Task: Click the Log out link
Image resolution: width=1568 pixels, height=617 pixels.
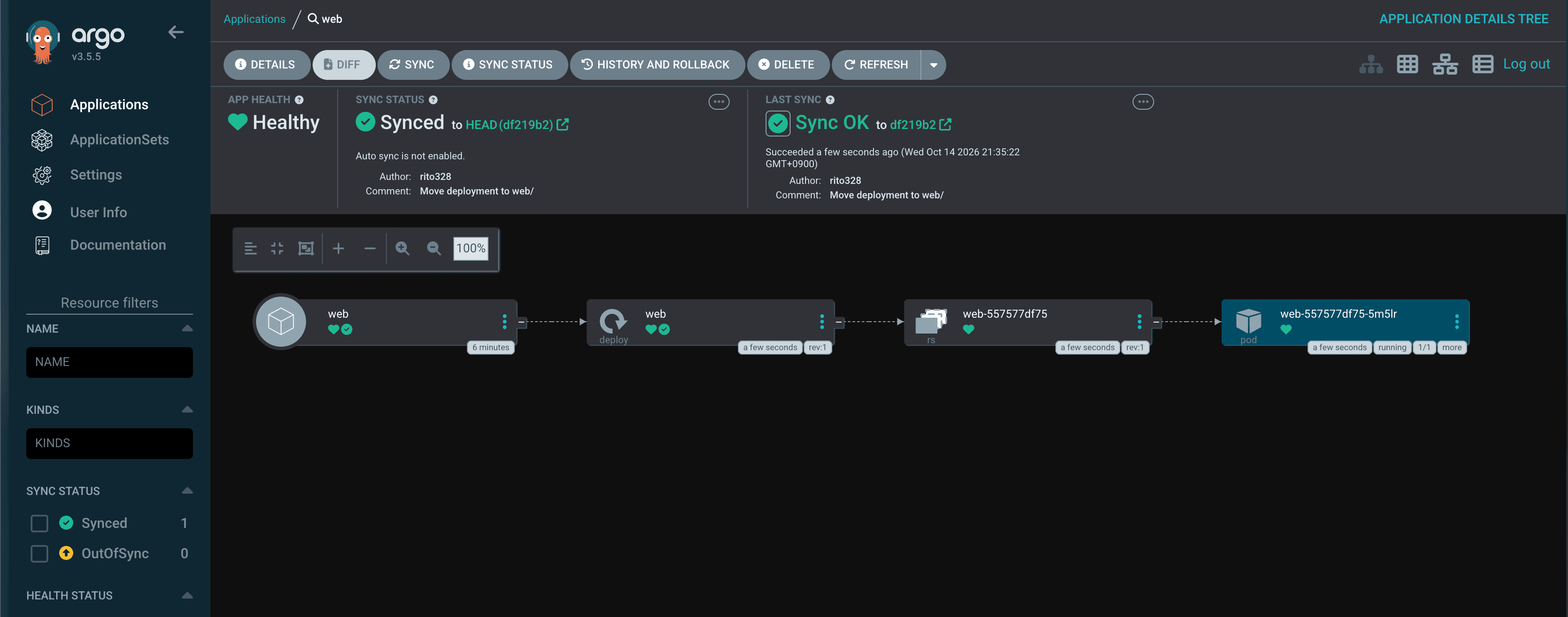Action: [x=1526, y=64]
